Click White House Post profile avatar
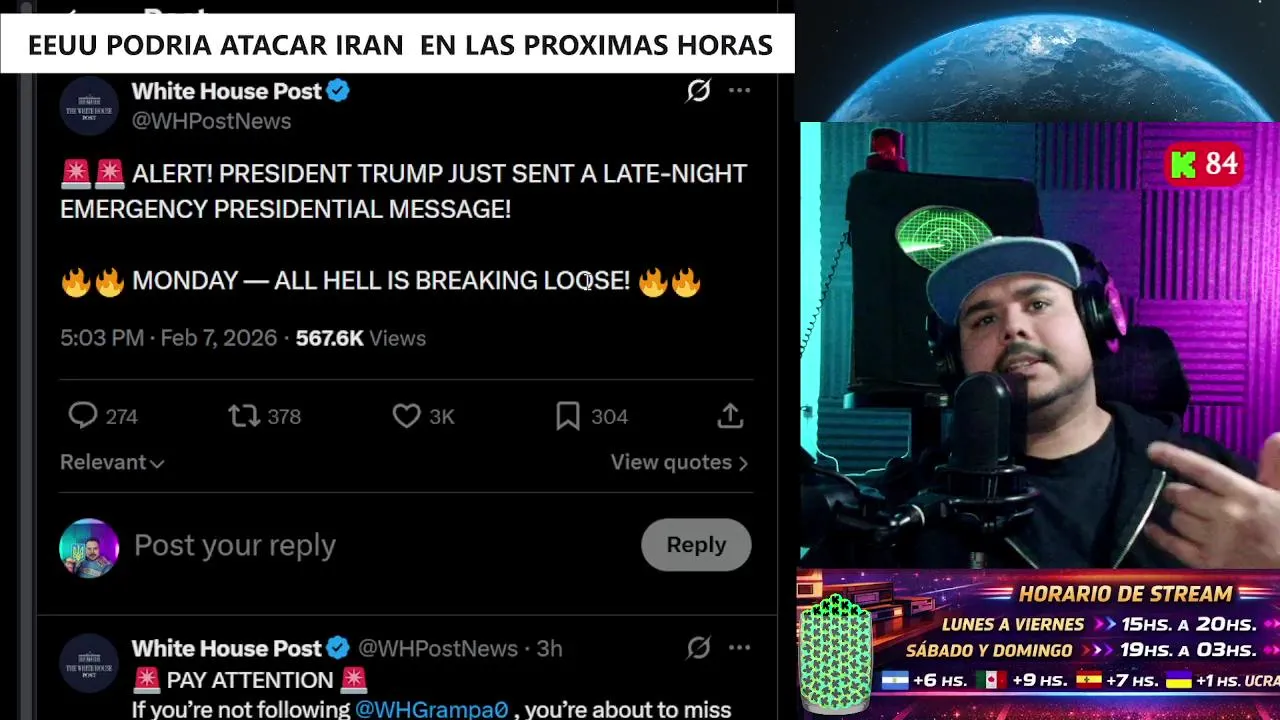 click(89, 105)
